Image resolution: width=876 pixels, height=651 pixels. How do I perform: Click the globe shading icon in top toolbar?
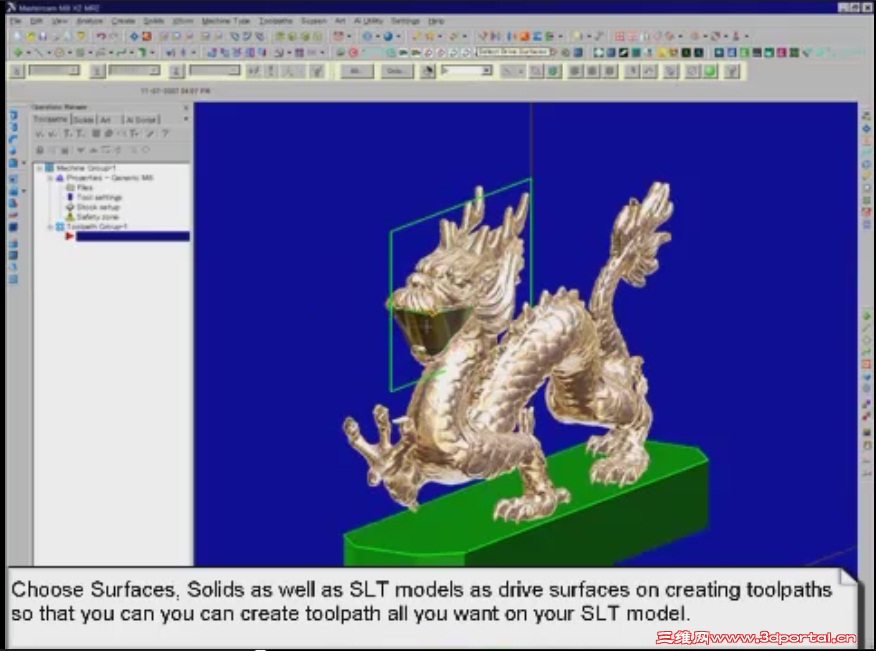pos(388,36)
